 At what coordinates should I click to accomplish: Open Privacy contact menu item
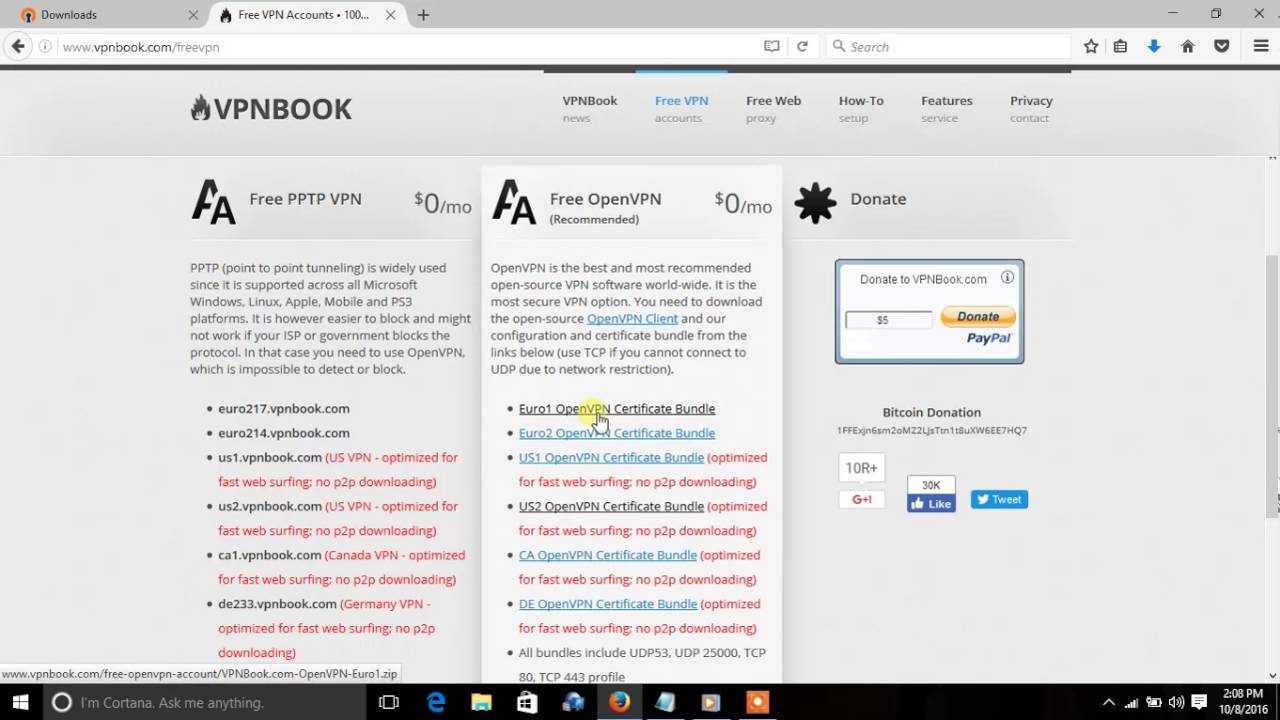1031,109
